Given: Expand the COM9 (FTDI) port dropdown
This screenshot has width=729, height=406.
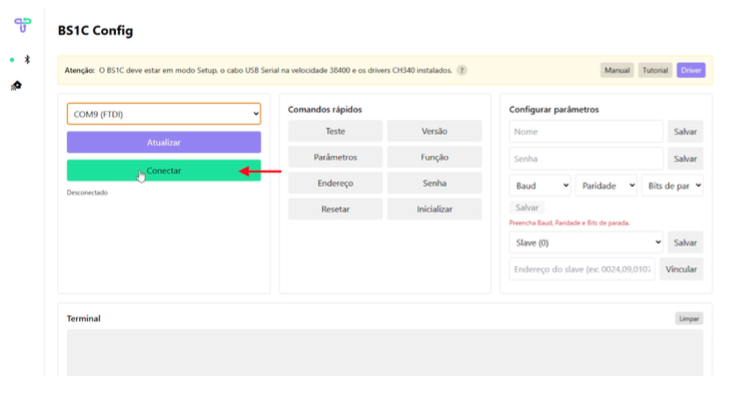Looking at the screenshot, I should click(x=163, y=115).
